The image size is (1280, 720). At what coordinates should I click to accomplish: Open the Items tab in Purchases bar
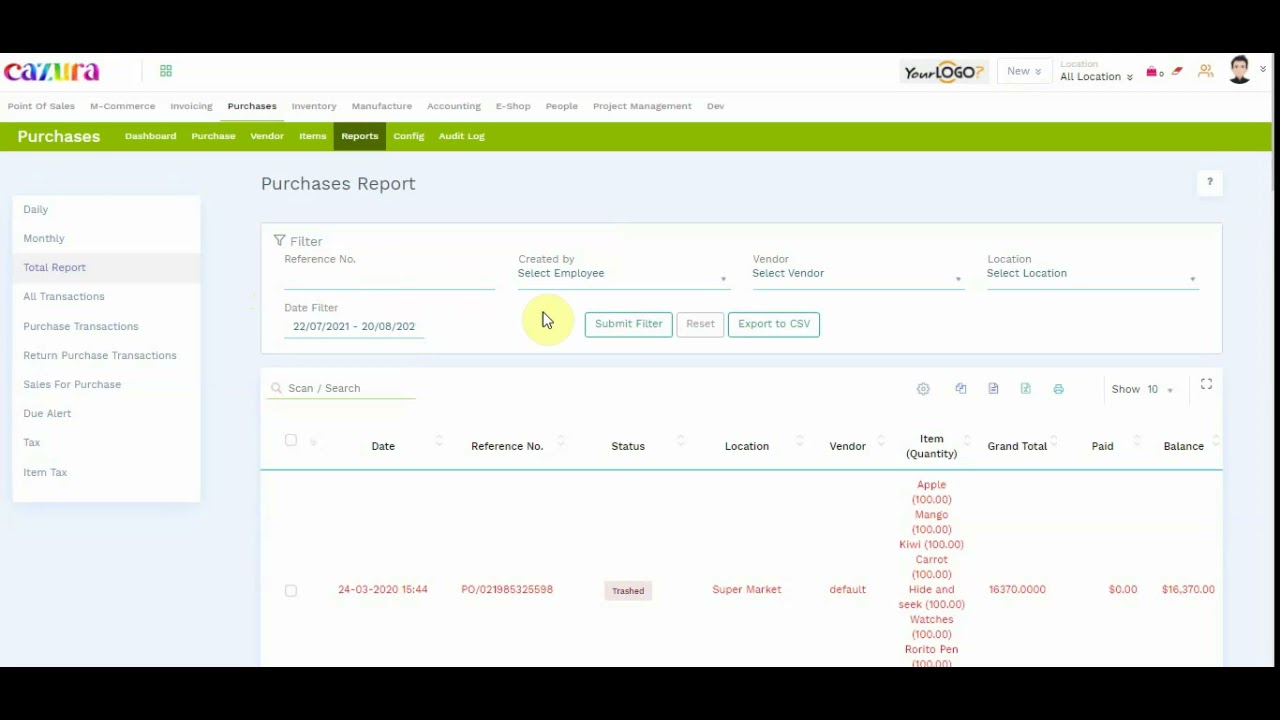313,136
